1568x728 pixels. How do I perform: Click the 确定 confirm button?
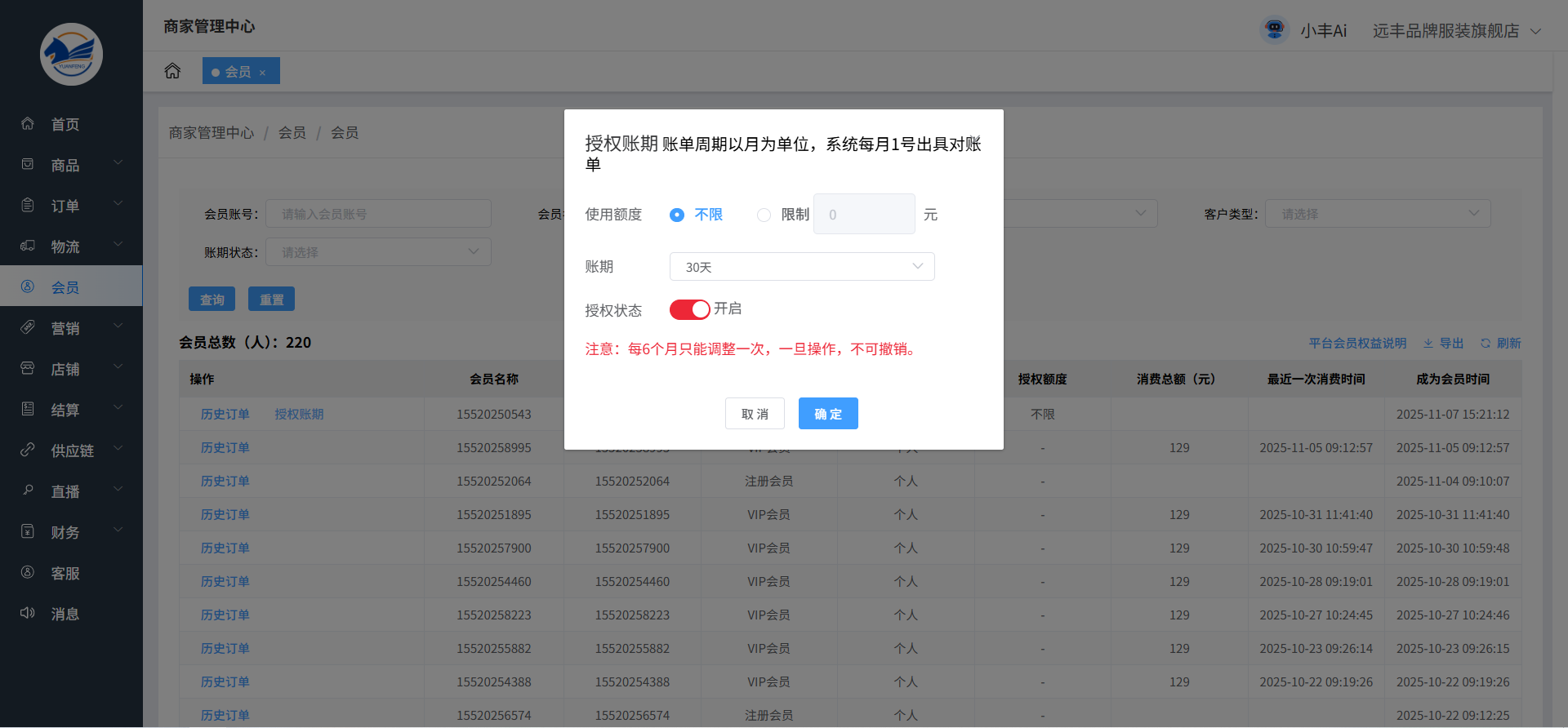pyautogui.click(x=827, y=414)
